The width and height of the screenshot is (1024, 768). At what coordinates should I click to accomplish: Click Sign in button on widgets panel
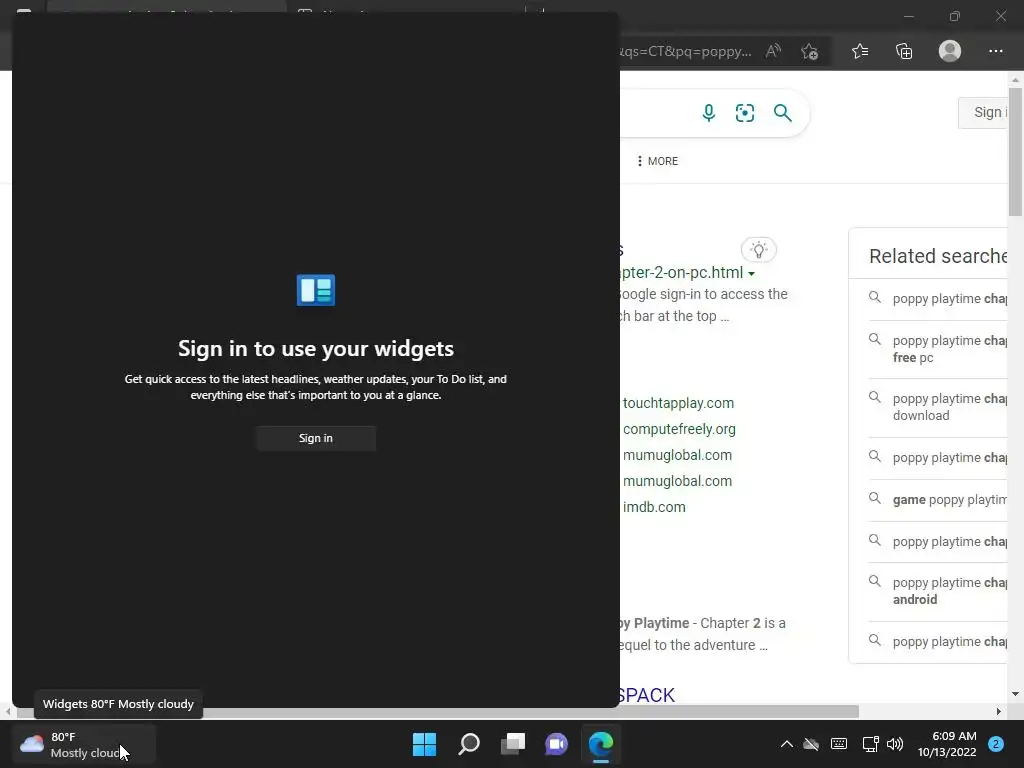(315, 438)
